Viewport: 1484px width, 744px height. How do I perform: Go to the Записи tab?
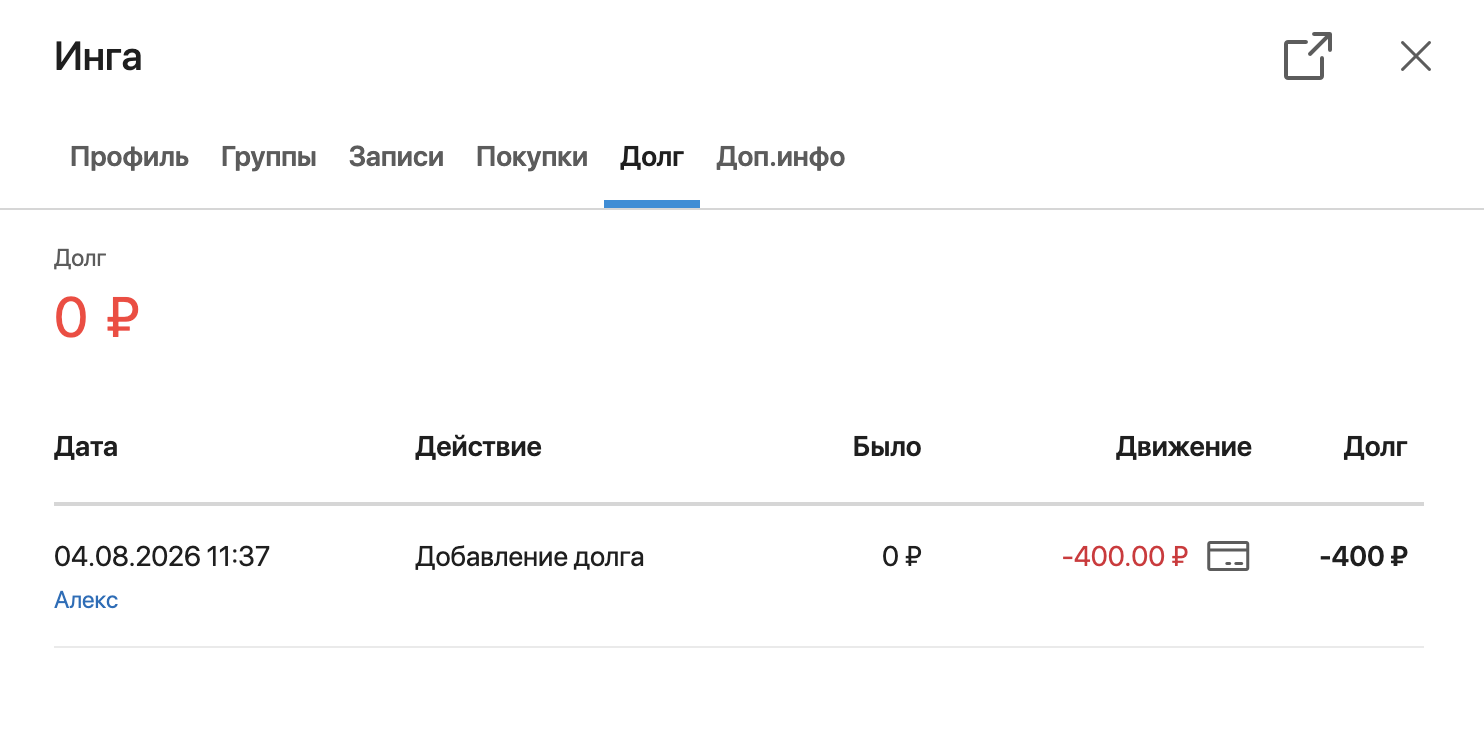click(396, 157)
